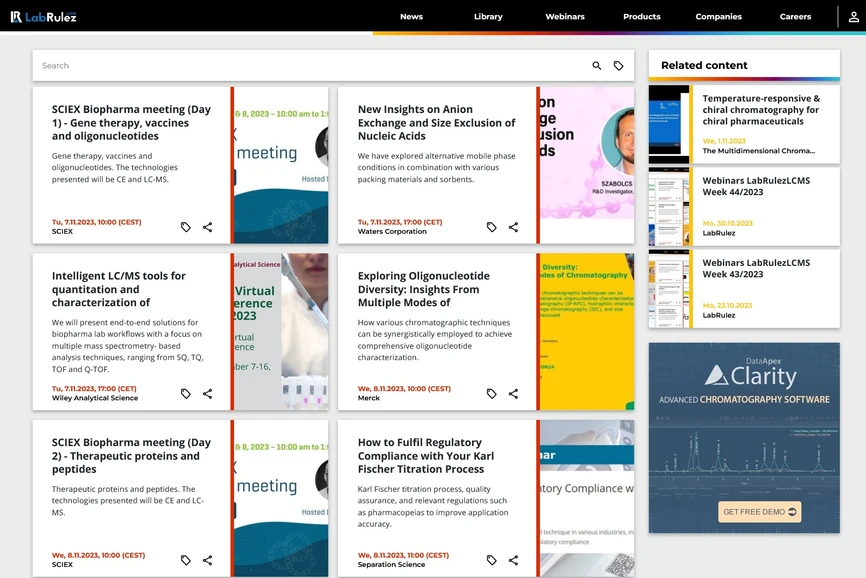Click the LabRulez logo in the header
This screenshot has height=578, width=866.
[x=44, y=17]
